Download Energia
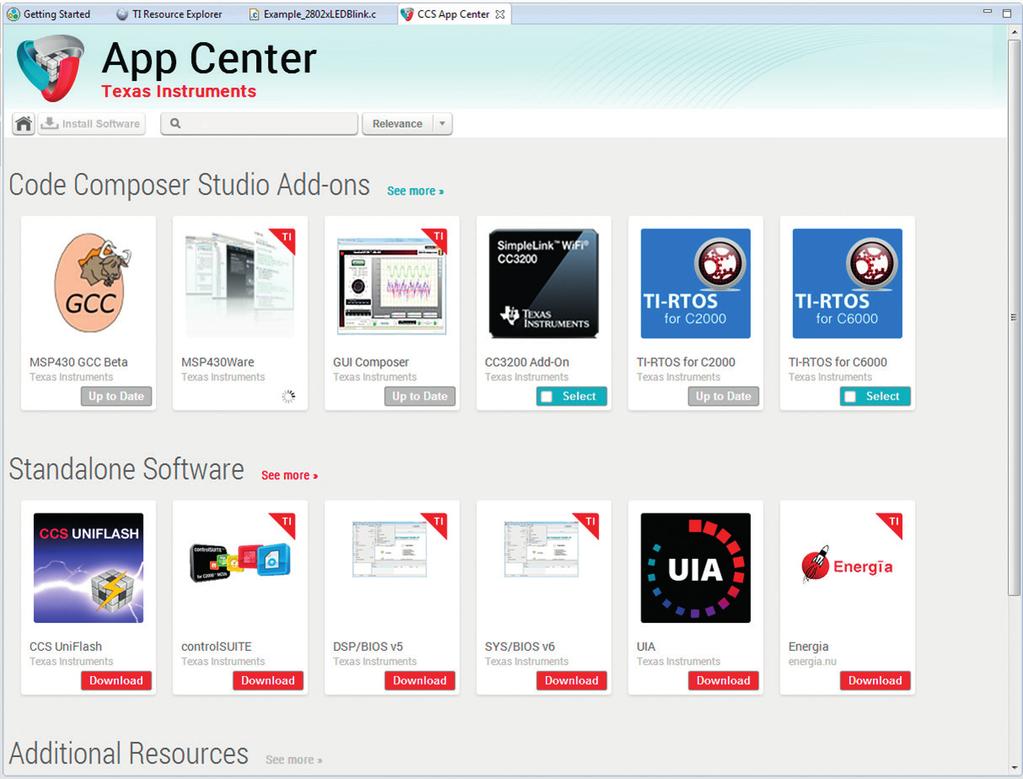This screenshot has width=1023, height=779. click(x=875, y=680)
